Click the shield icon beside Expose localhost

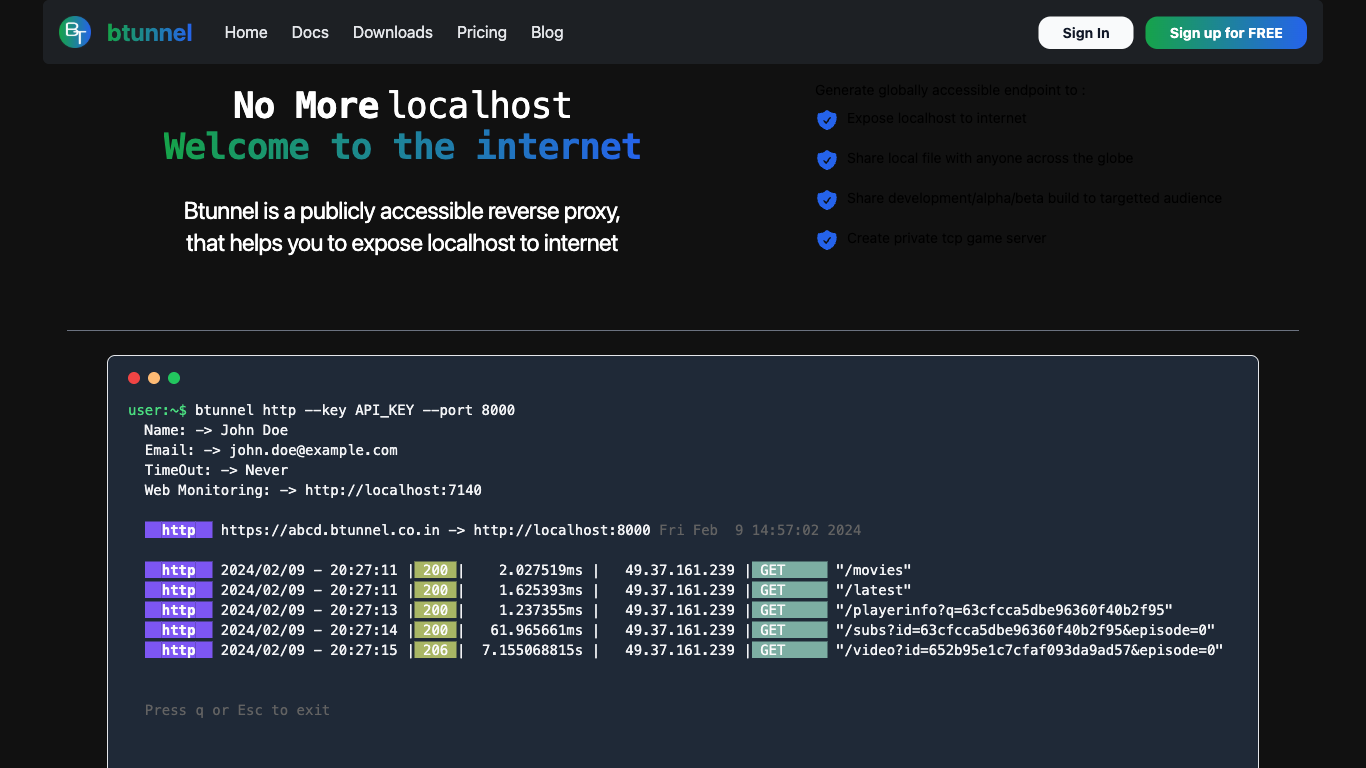pyautogui.click(x=826, y=120)
